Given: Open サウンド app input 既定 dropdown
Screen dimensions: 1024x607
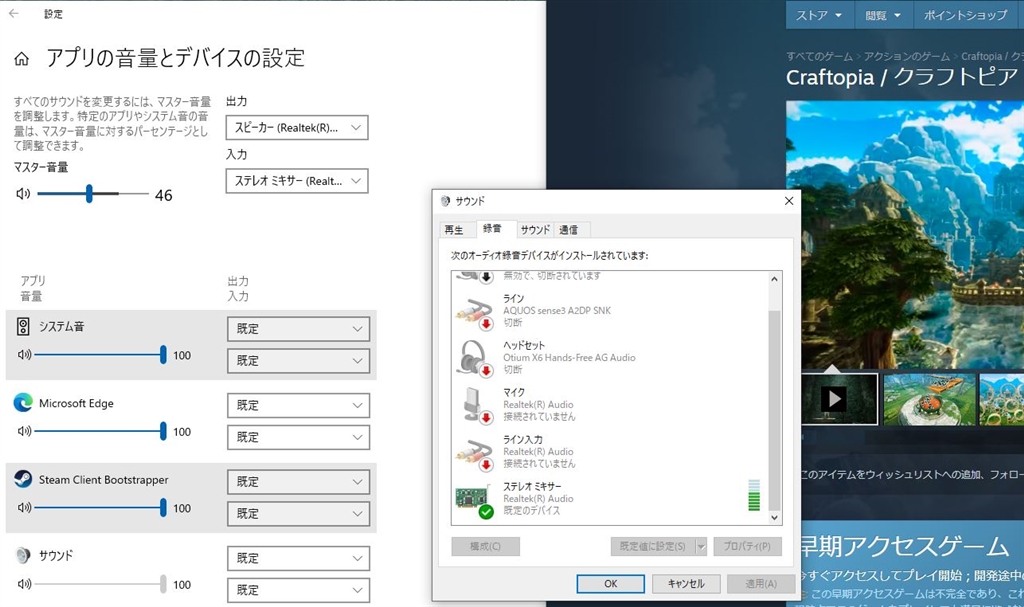Looking at the screenshot, I should [x=298, y=590].
